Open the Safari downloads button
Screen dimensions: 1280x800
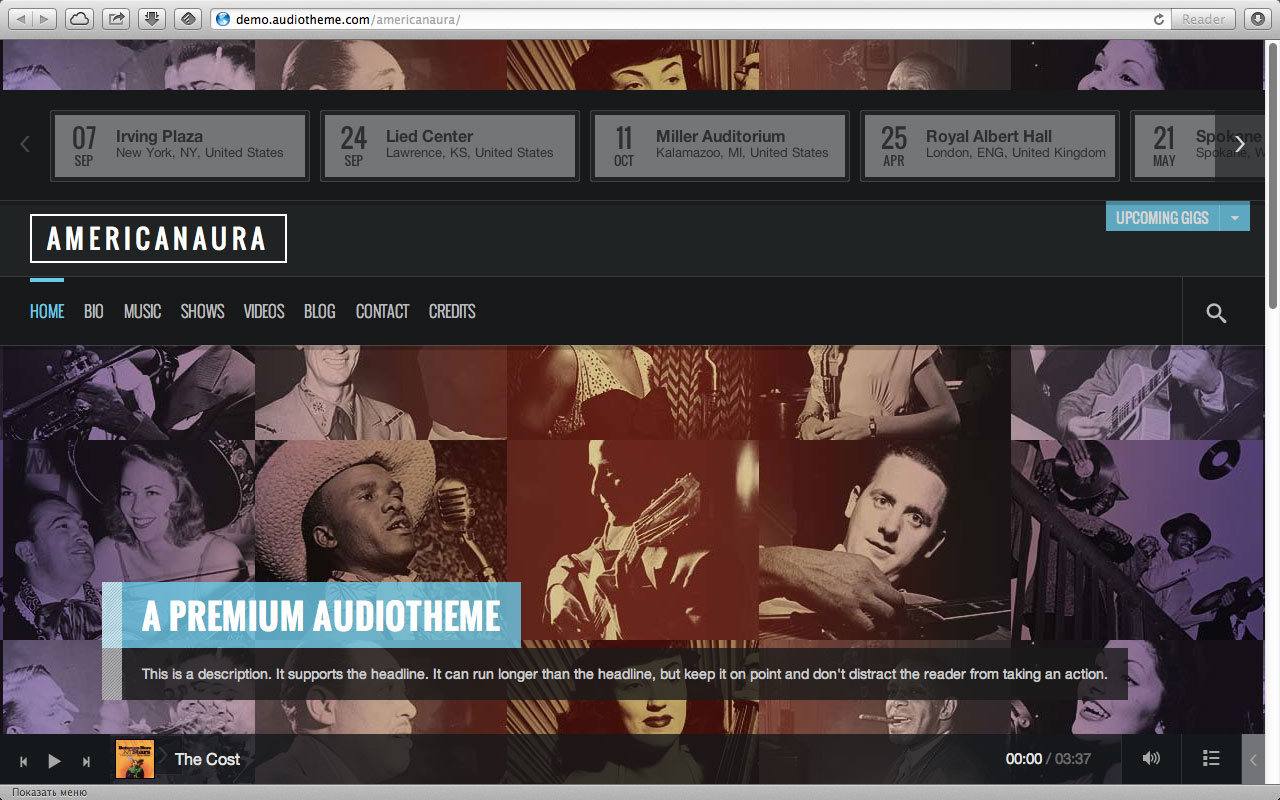coord(1257,18)
